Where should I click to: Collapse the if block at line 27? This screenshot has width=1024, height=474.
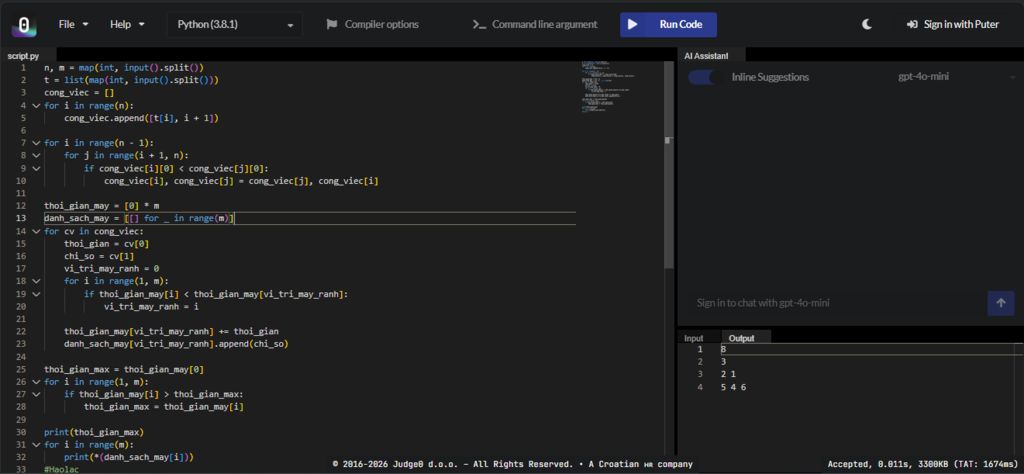(36, 394)
